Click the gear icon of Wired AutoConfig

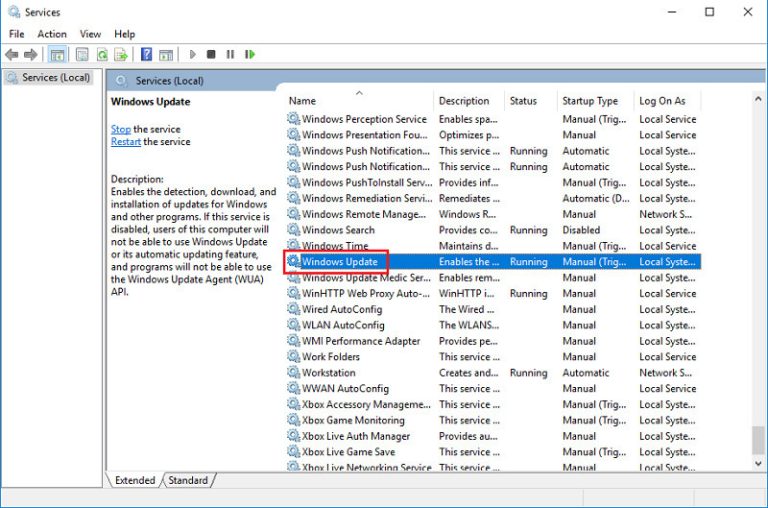coord(293,309)
